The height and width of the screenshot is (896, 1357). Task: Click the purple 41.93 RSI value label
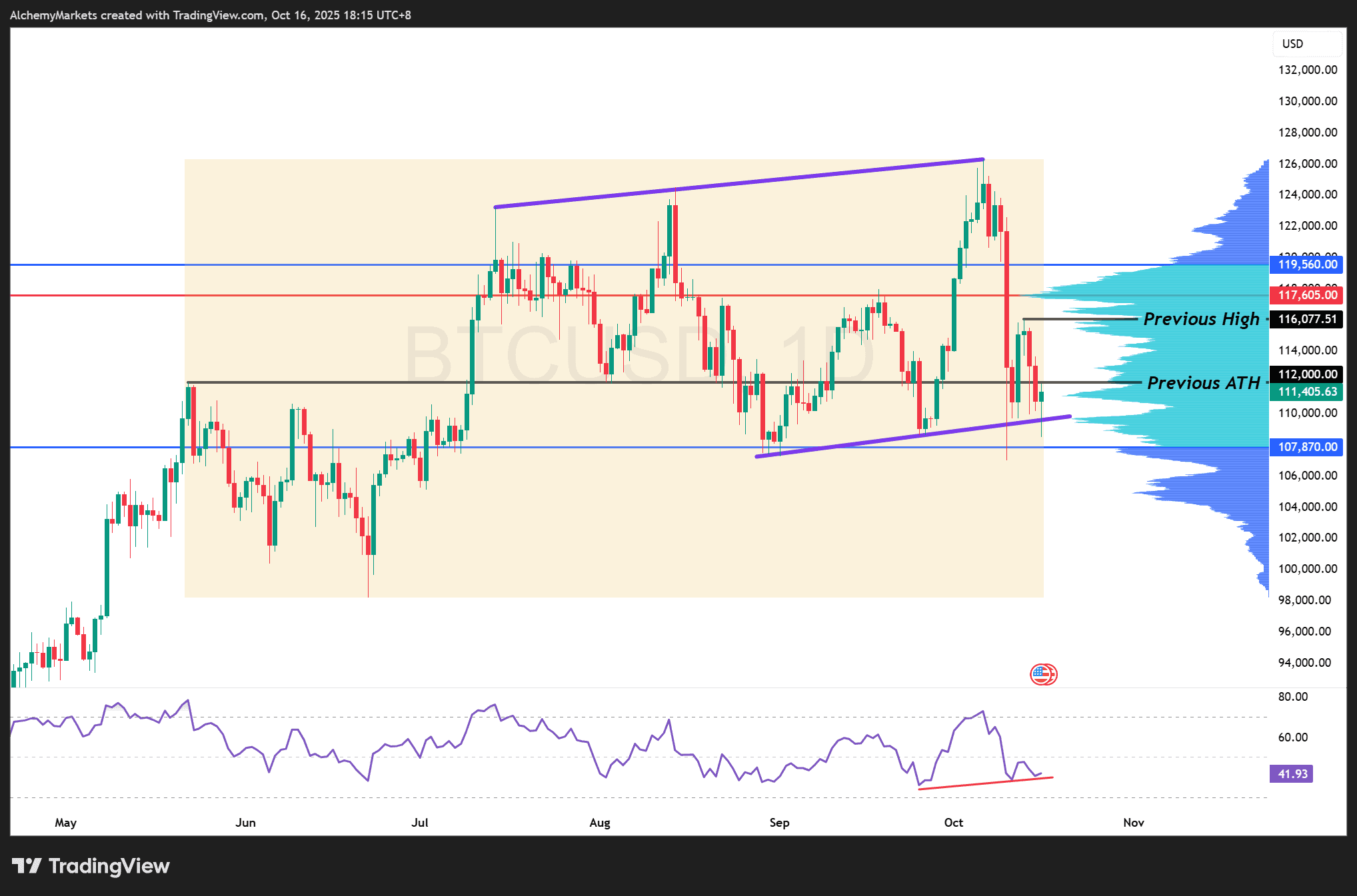[x=1292, y=774]
